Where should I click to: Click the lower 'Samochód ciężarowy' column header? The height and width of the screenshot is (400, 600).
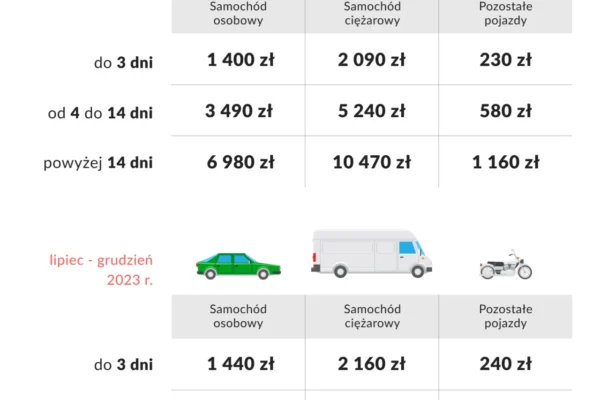pyautogui.click(x=372, y=316)
